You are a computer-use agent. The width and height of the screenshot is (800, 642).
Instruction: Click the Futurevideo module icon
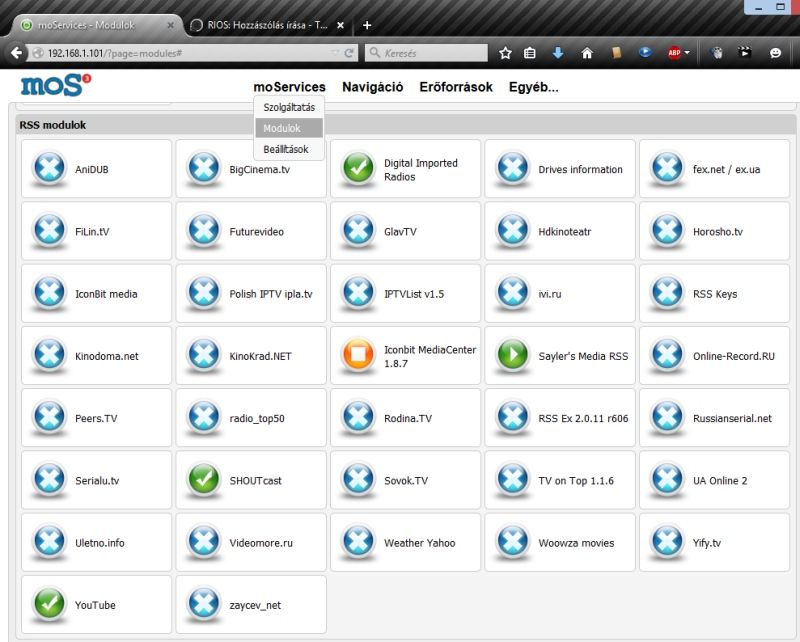(x=204, y=229)
